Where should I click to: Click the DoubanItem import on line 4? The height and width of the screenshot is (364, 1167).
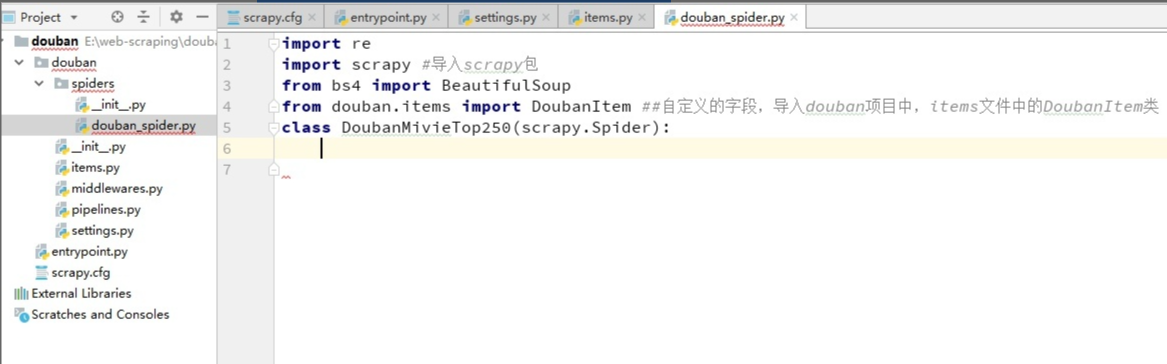(x=581, y=107)
